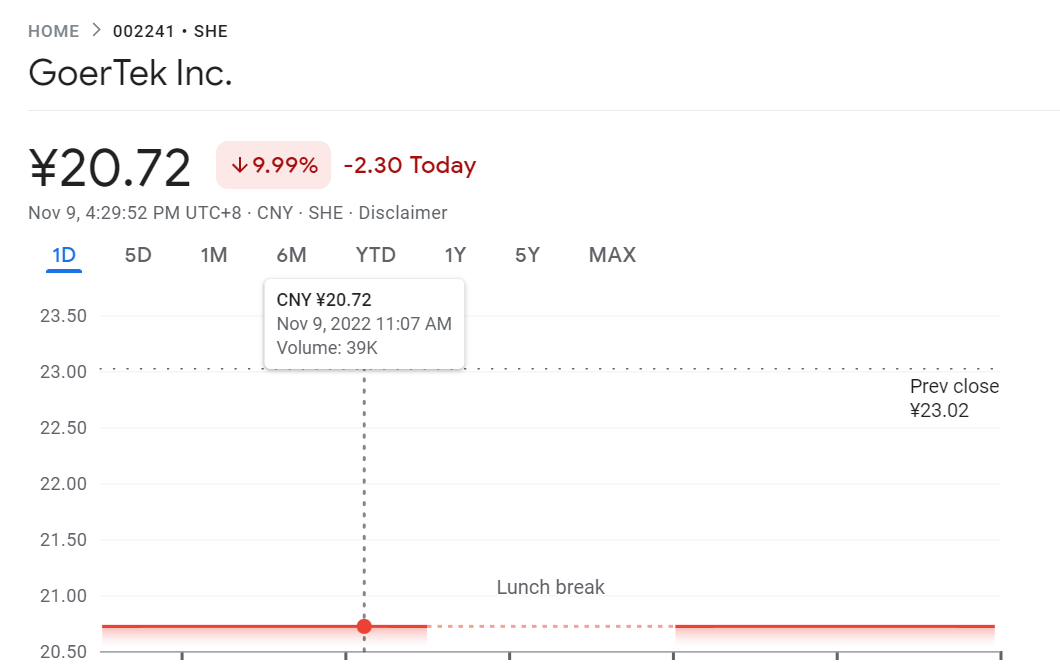The image size is (1060, 666).
Task: Select the 1D time range tab
Action: pos(64,255)
